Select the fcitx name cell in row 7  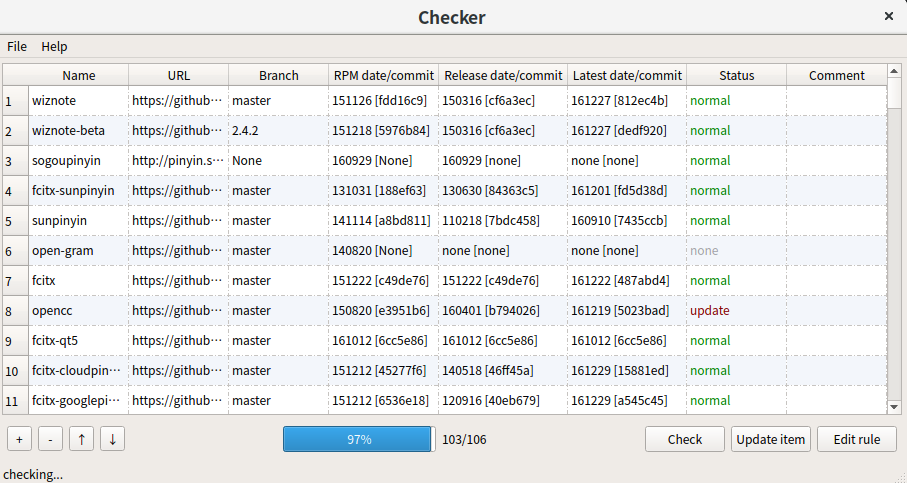[x=79, y=281]
